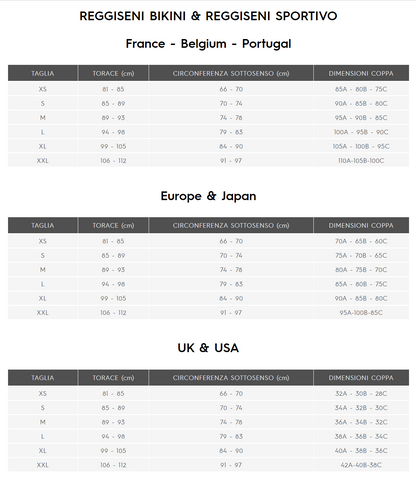Select the REGGISENI BIKINI & REGGISENI SPORTIVO title
This screenshot has height=478, width=416.
208,16
